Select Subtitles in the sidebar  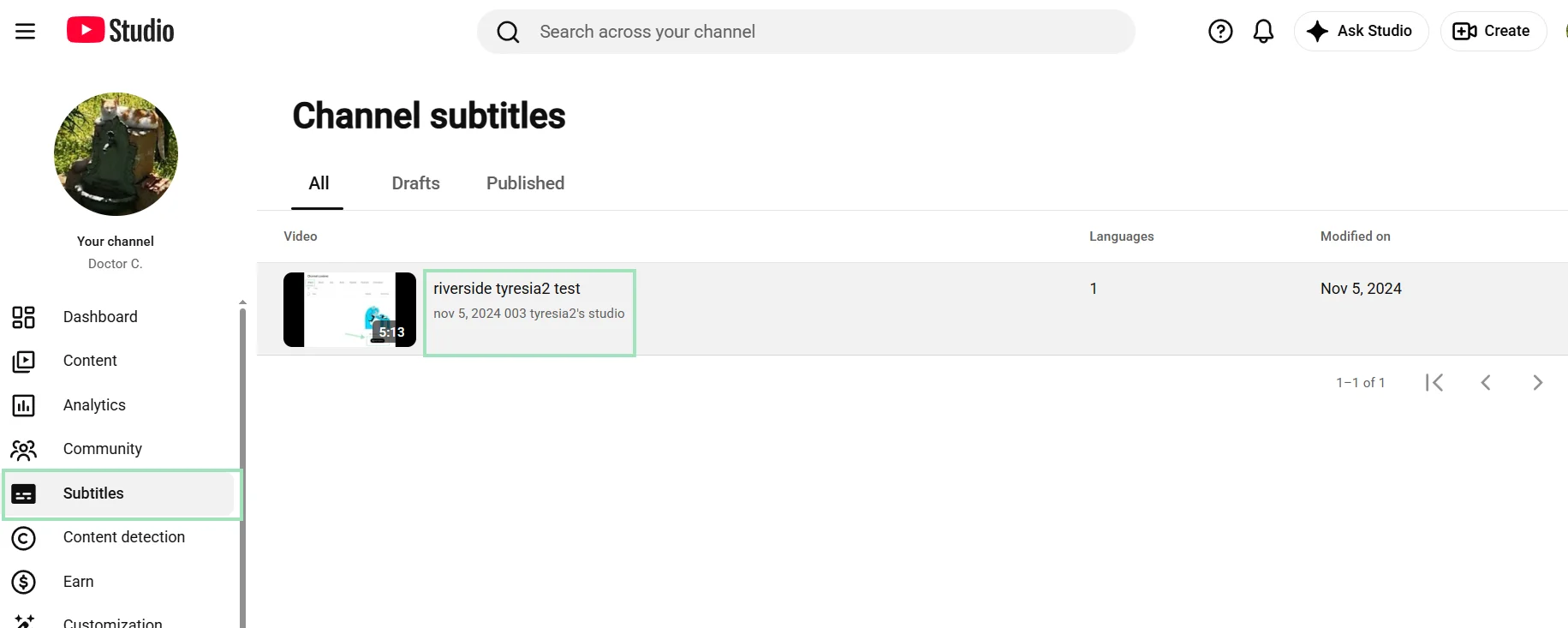pyautogui.click(x=118, y=493)
